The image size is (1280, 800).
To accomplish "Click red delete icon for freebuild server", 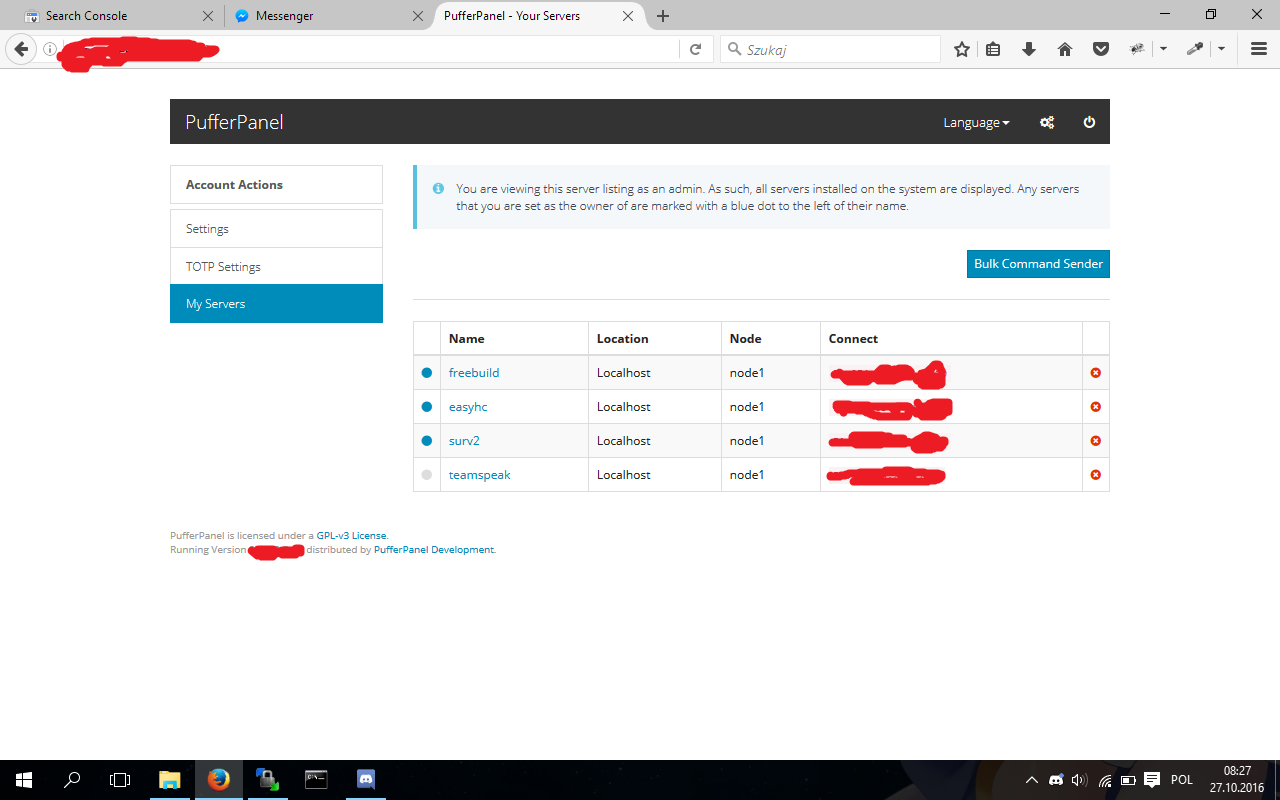I will (x=1095, y=373).
